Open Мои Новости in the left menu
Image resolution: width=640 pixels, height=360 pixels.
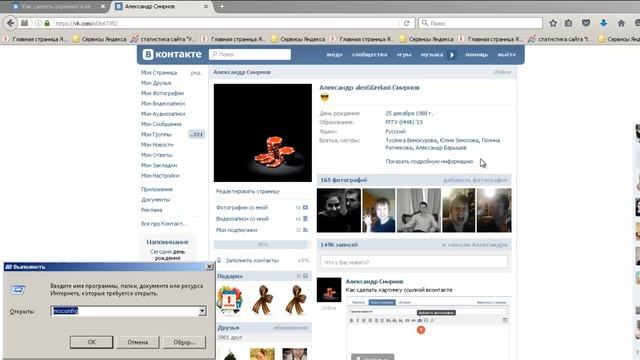tap(157, 144)
